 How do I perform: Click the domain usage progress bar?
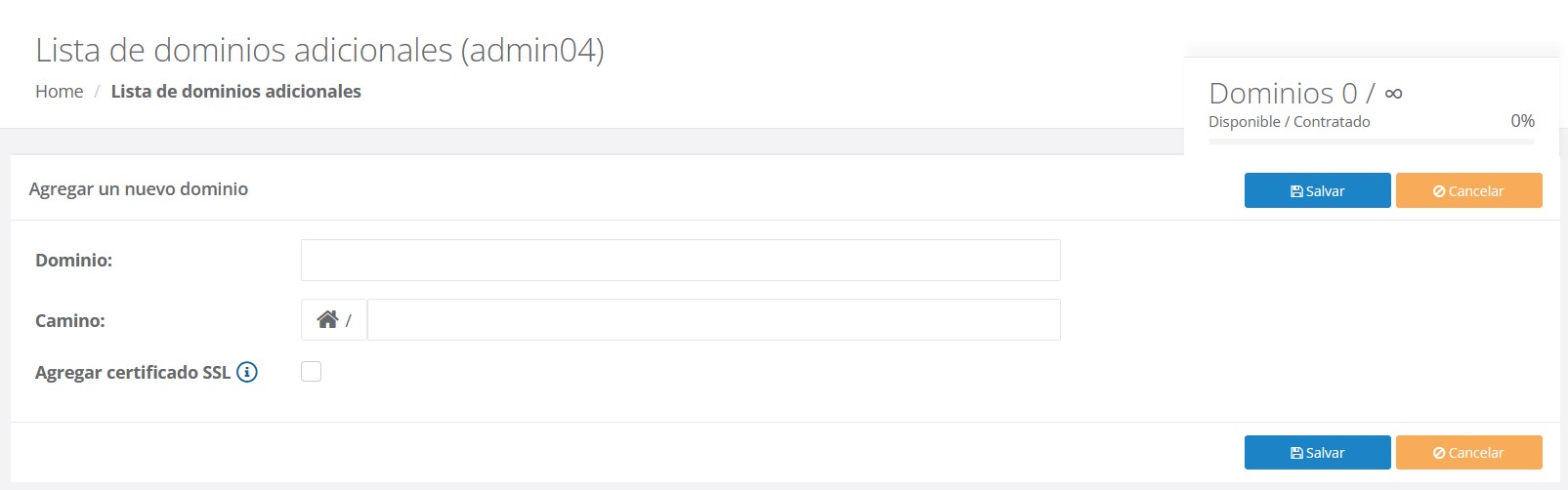coord(1371,143)
